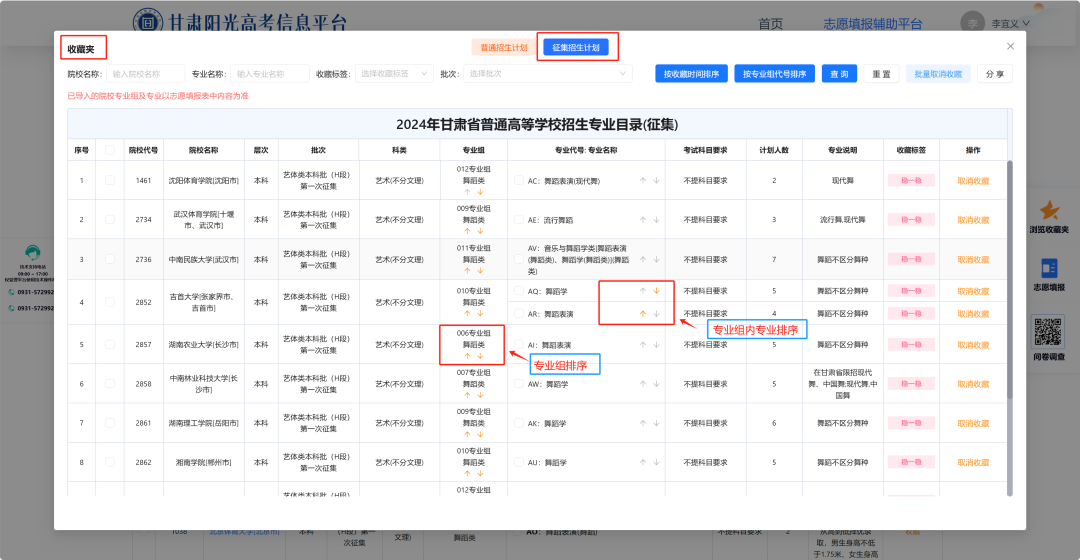This screenshot has height=560, width=1080.
Task: Move major AW 舞蹈学 up
Action: click(x=643, y=384)
